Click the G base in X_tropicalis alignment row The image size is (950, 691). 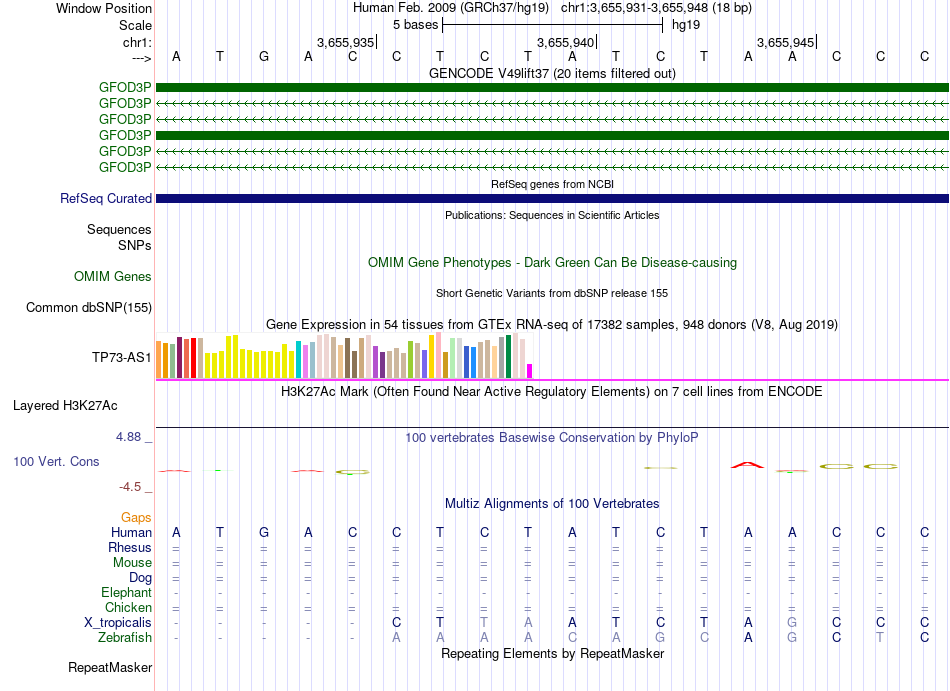792,623
